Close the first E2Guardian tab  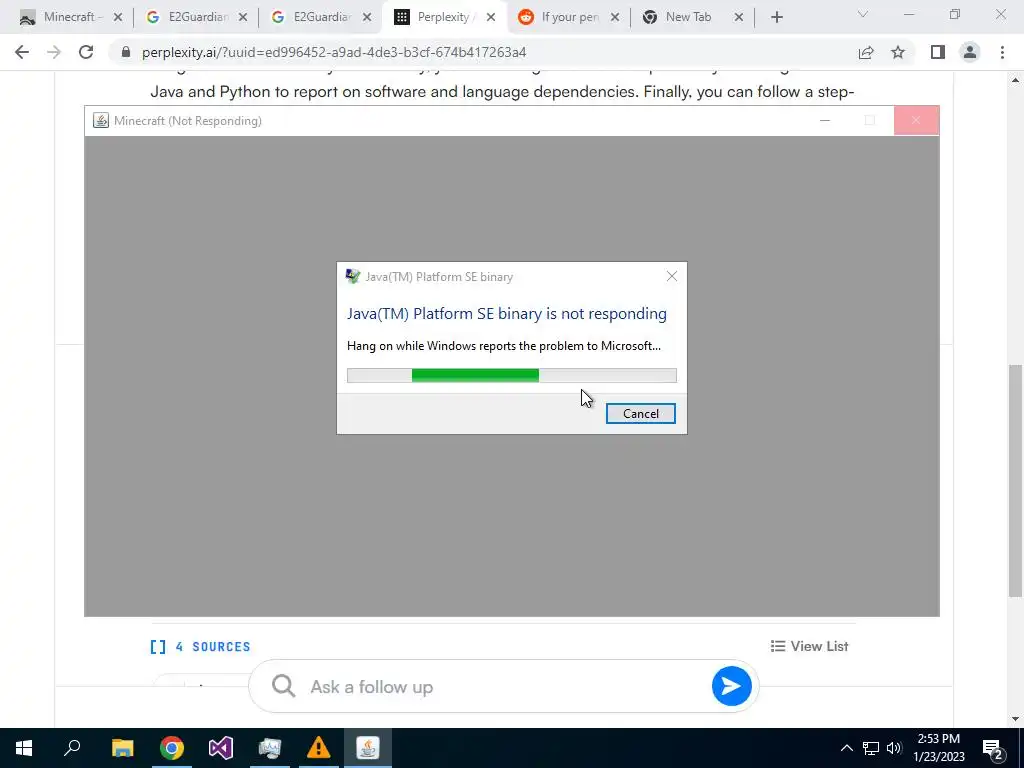point(243,18)
